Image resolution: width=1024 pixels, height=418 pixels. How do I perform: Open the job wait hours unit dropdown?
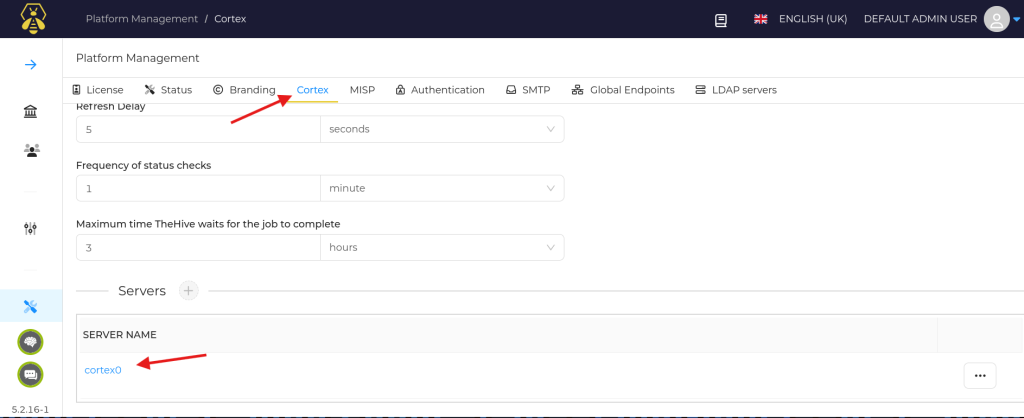pos(441,247)
